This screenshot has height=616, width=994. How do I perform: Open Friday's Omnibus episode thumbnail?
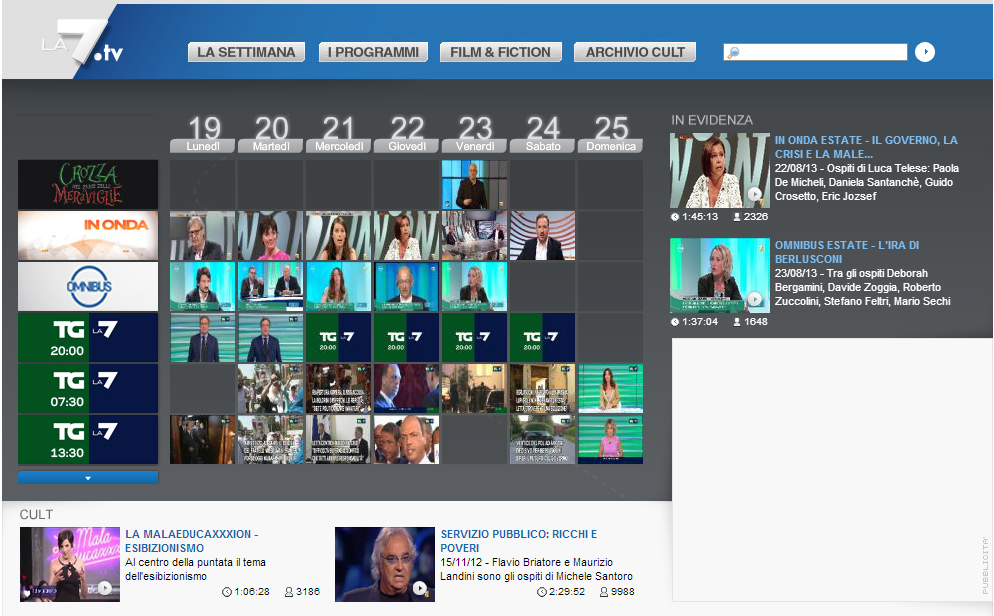click(x=474, y=286)
